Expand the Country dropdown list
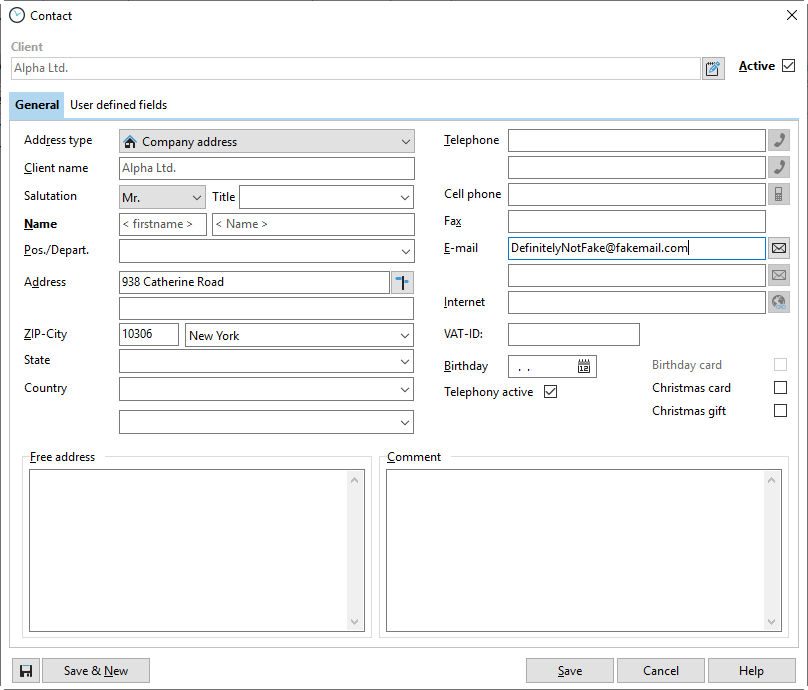The image size is (808, 690). click(266, 389)
